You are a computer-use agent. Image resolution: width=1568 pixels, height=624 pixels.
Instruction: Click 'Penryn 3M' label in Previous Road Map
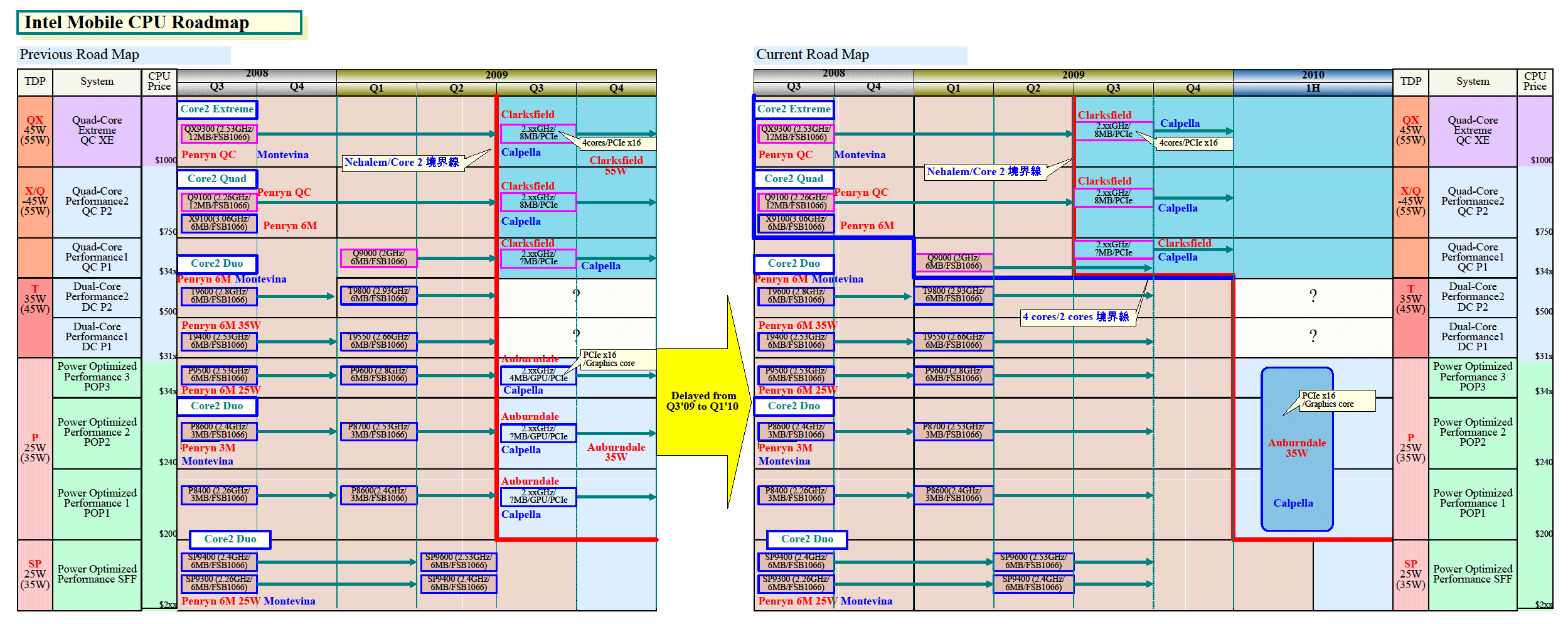[x=208, y=448]
